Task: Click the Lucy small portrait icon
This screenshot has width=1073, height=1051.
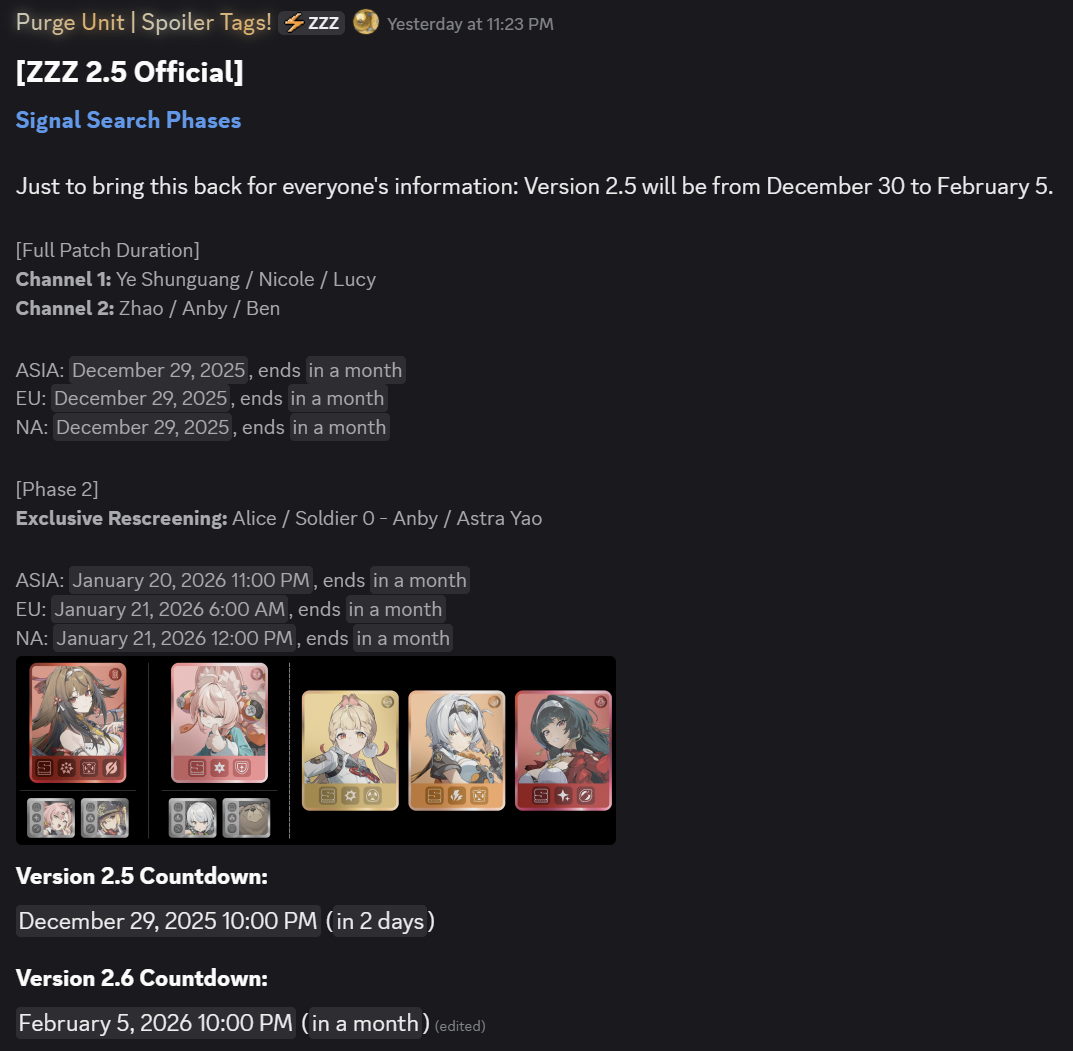Action: tap(105, 818)
